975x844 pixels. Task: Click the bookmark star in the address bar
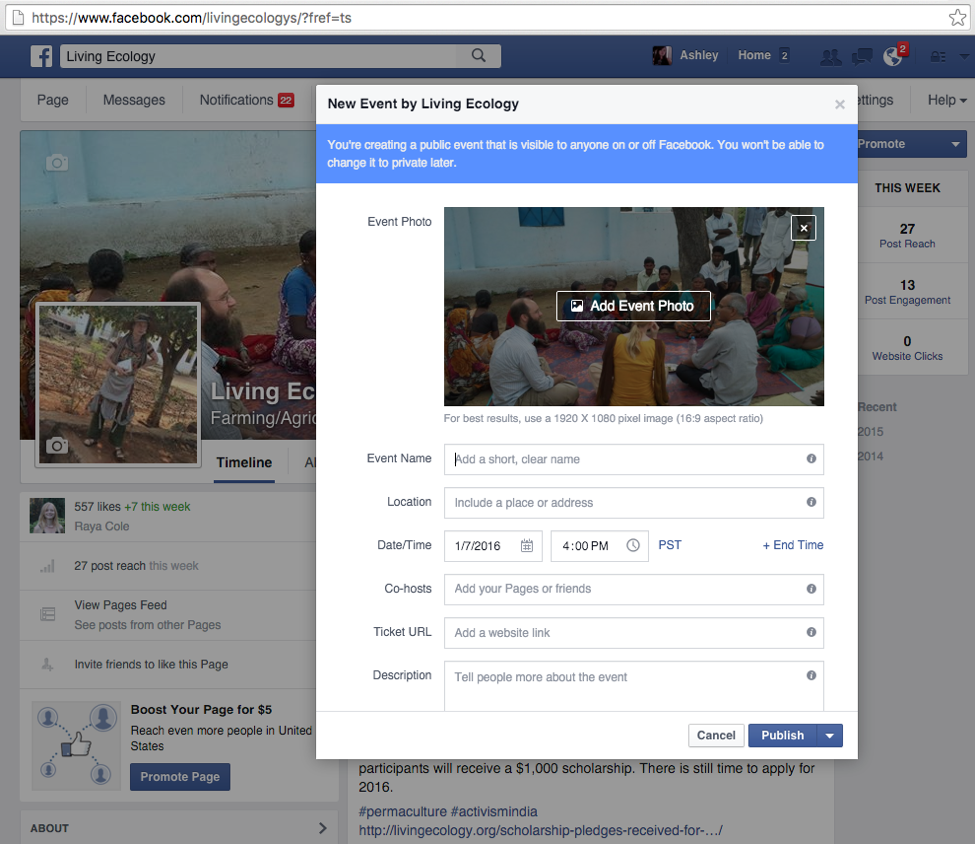click(x=956, y=16)
